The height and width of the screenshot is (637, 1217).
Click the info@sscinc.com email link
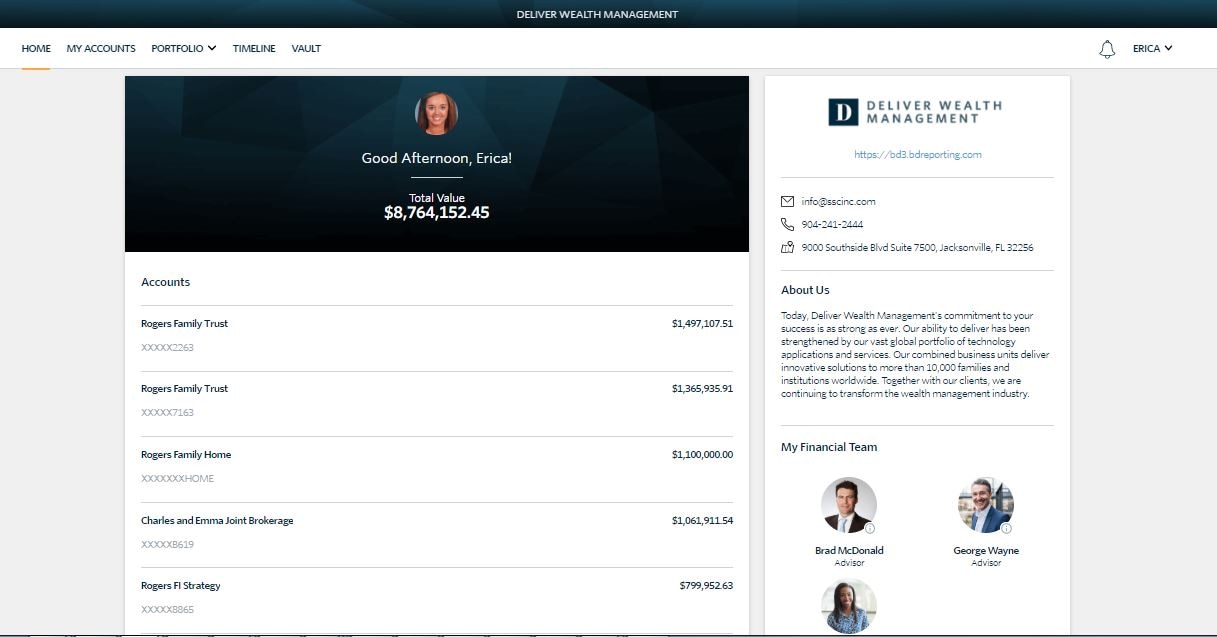(838, 201)
